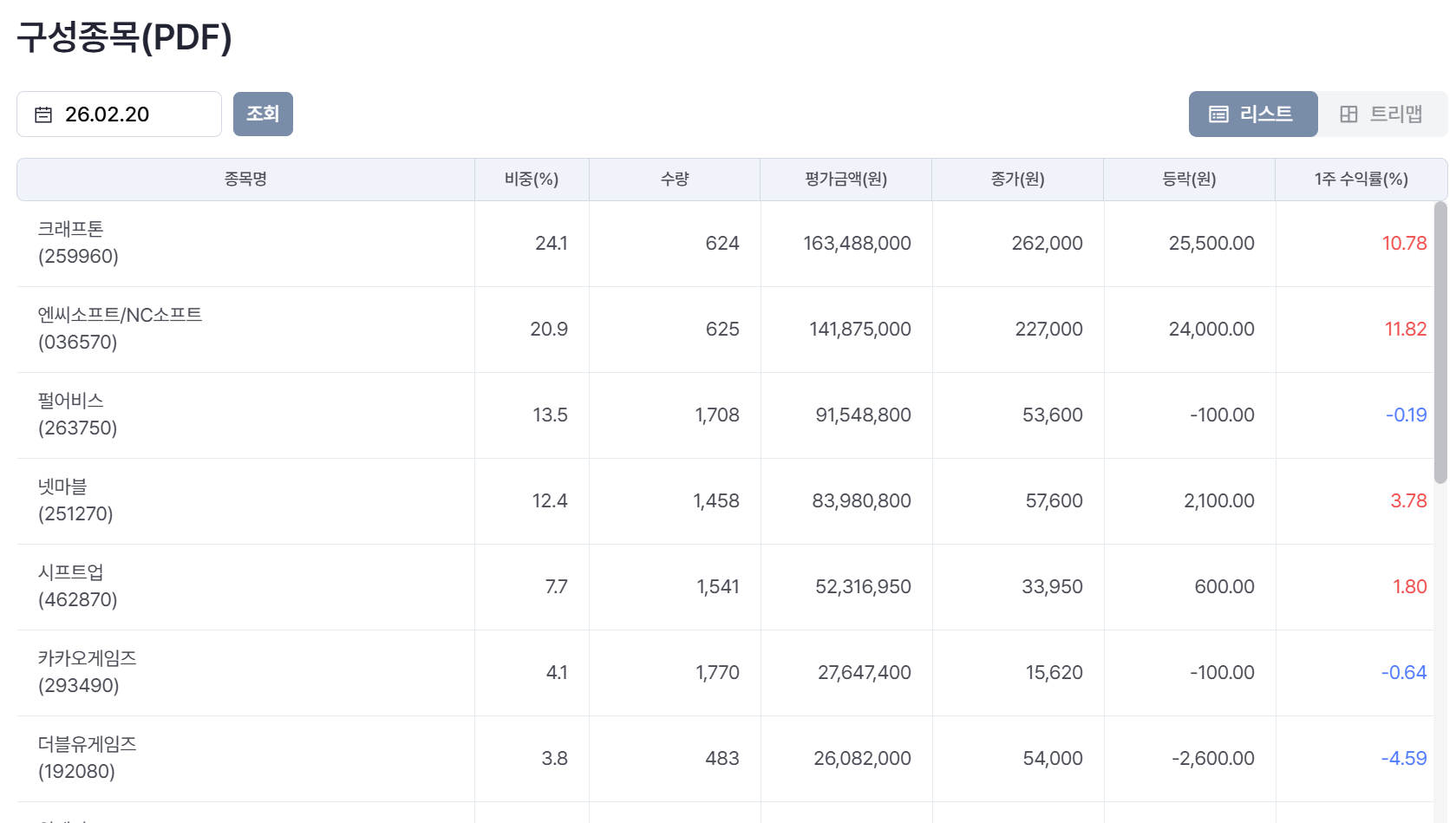This screenshot has width=1456, height=823.
Task: Click weekly return 11.82
Action: pyautogui.click(x=1406, y=329)
